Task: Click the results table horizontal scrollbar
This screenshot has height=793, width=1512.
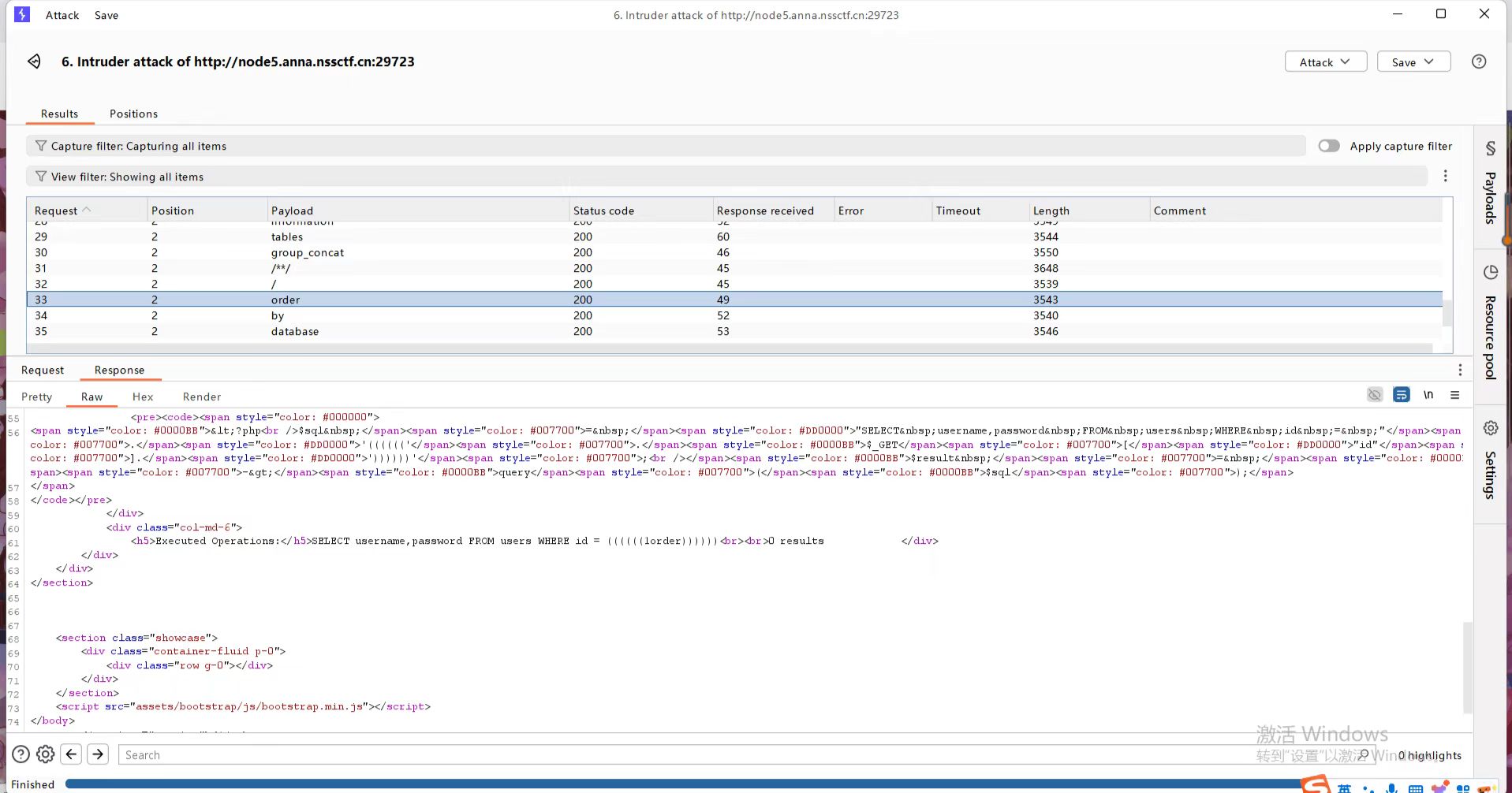Action: point(730,348)
